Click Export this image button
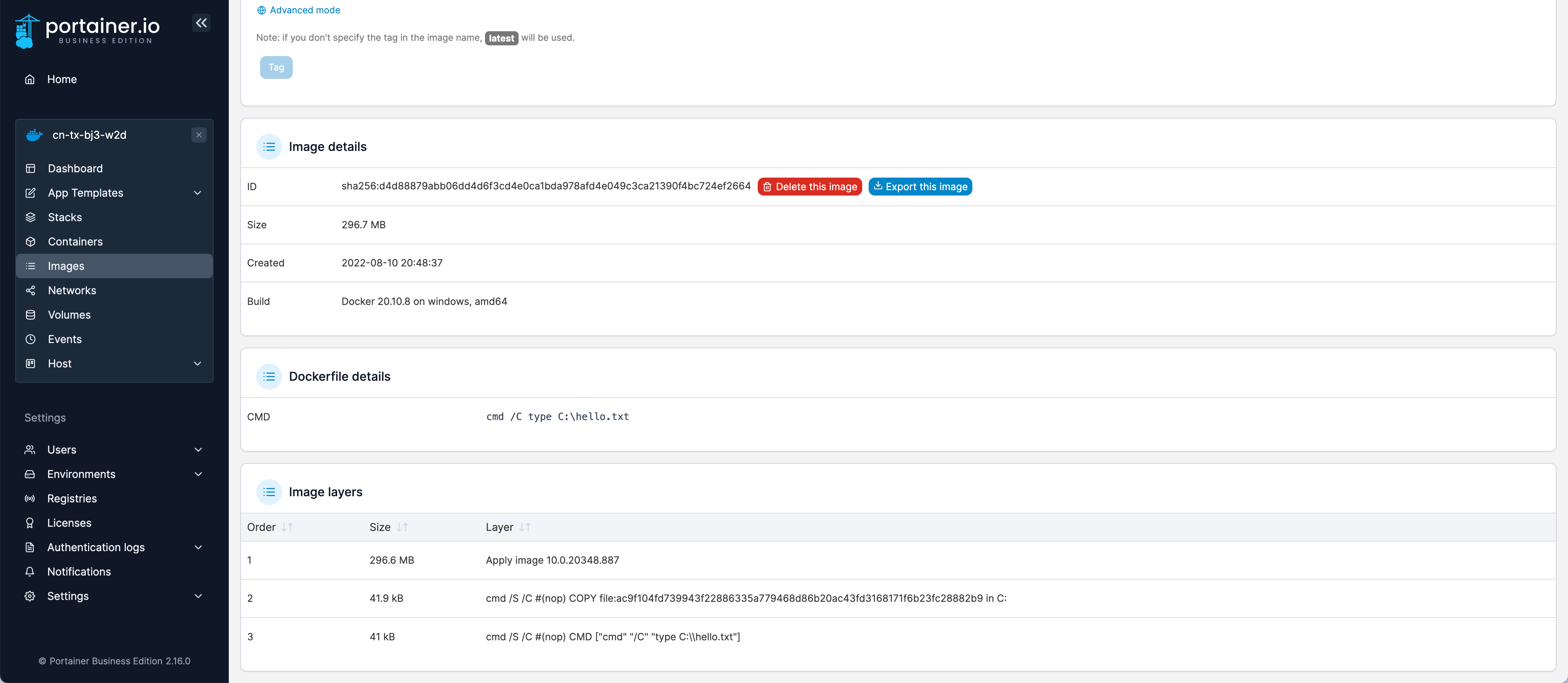This screenshot has height=683, width=1568. [921, 187]
